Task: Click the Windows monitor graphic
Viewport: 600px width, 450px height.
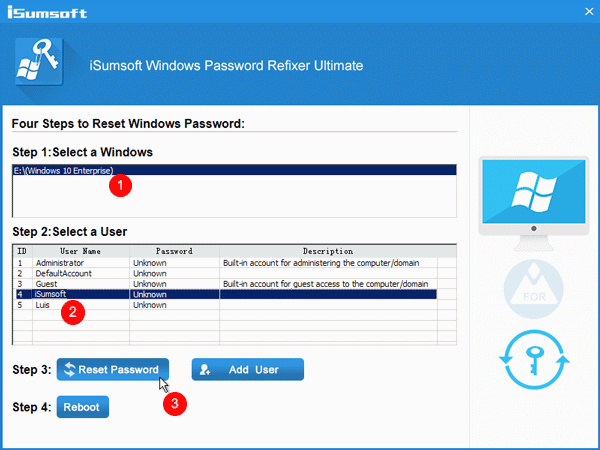Action: 534,203
